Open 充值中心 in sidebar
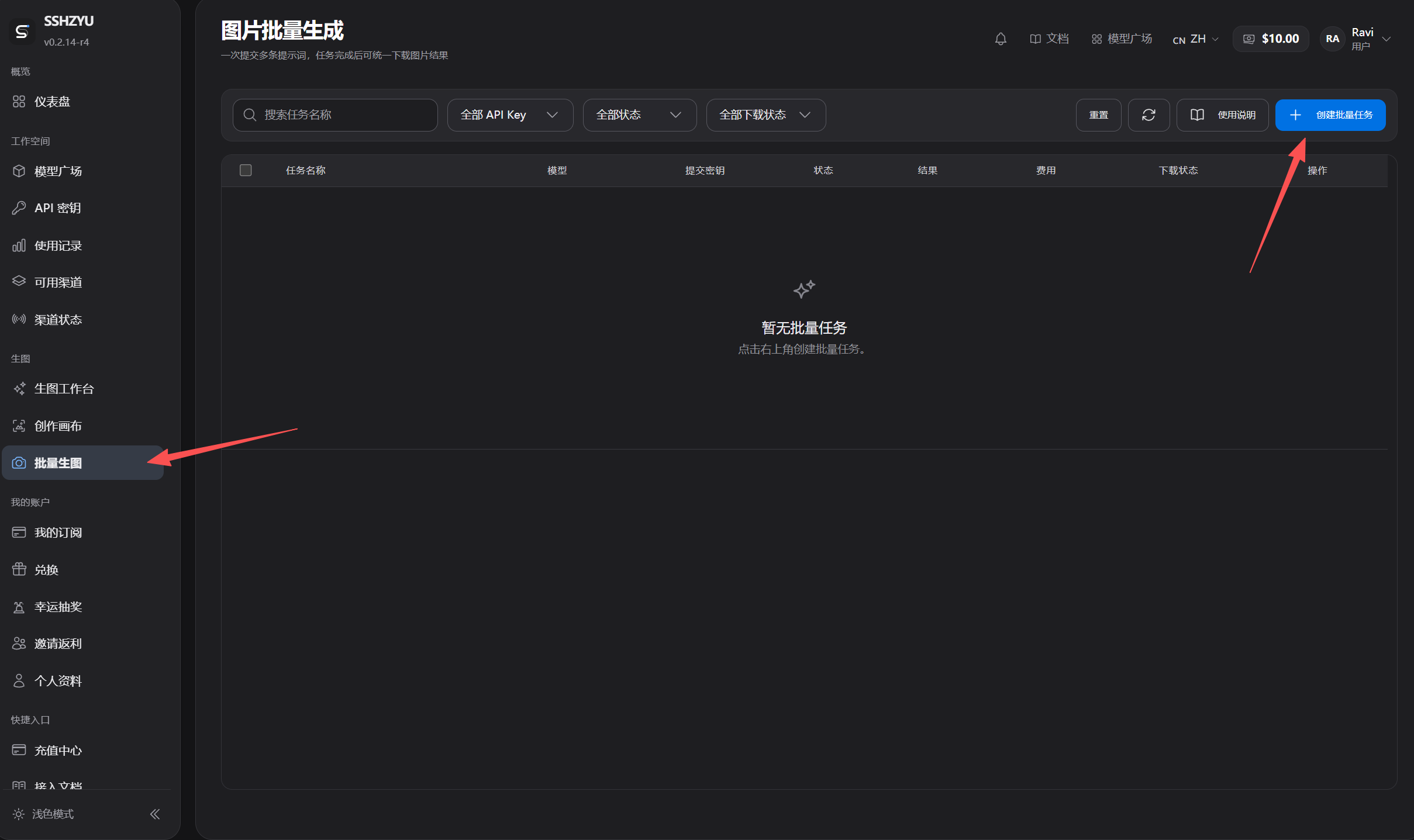This screenshot has height=840, width=1414. click(x=82, y=751)
